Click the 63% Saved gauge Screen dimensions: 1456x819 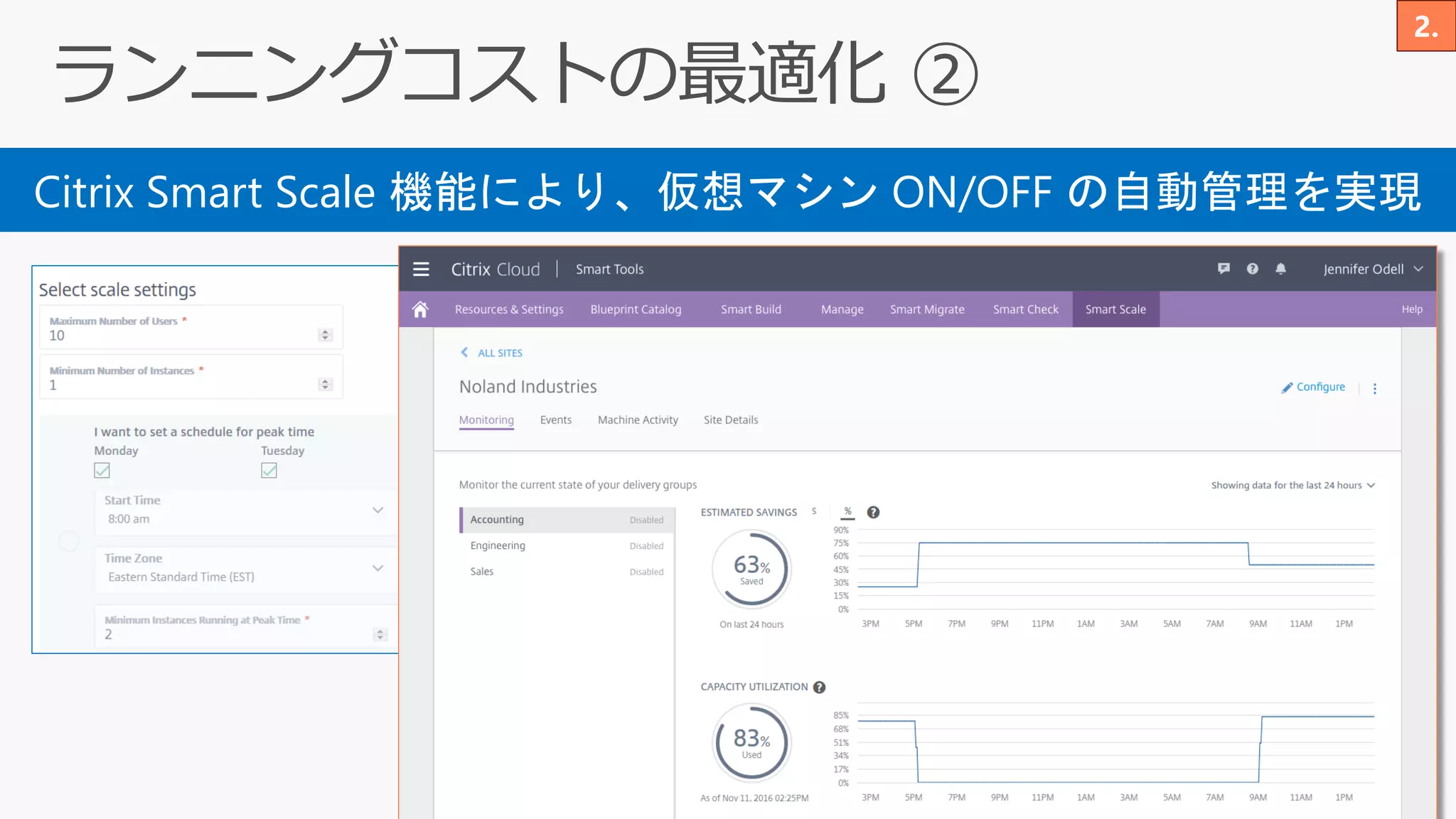(x=751, y=569)
